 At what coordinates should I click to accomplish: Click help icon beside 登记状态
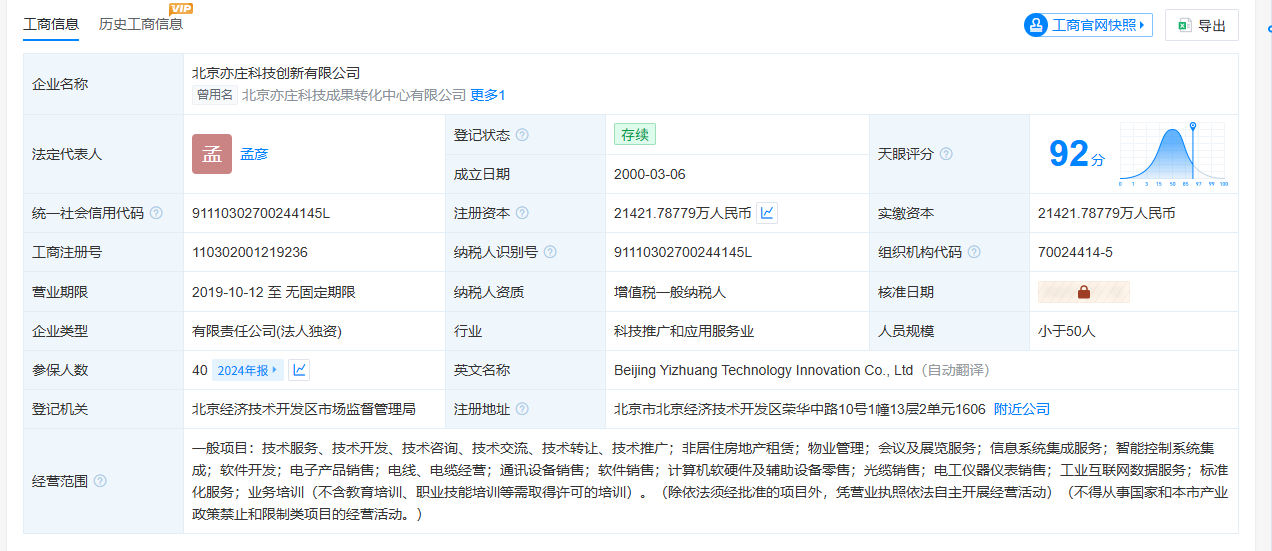[522, 135]
